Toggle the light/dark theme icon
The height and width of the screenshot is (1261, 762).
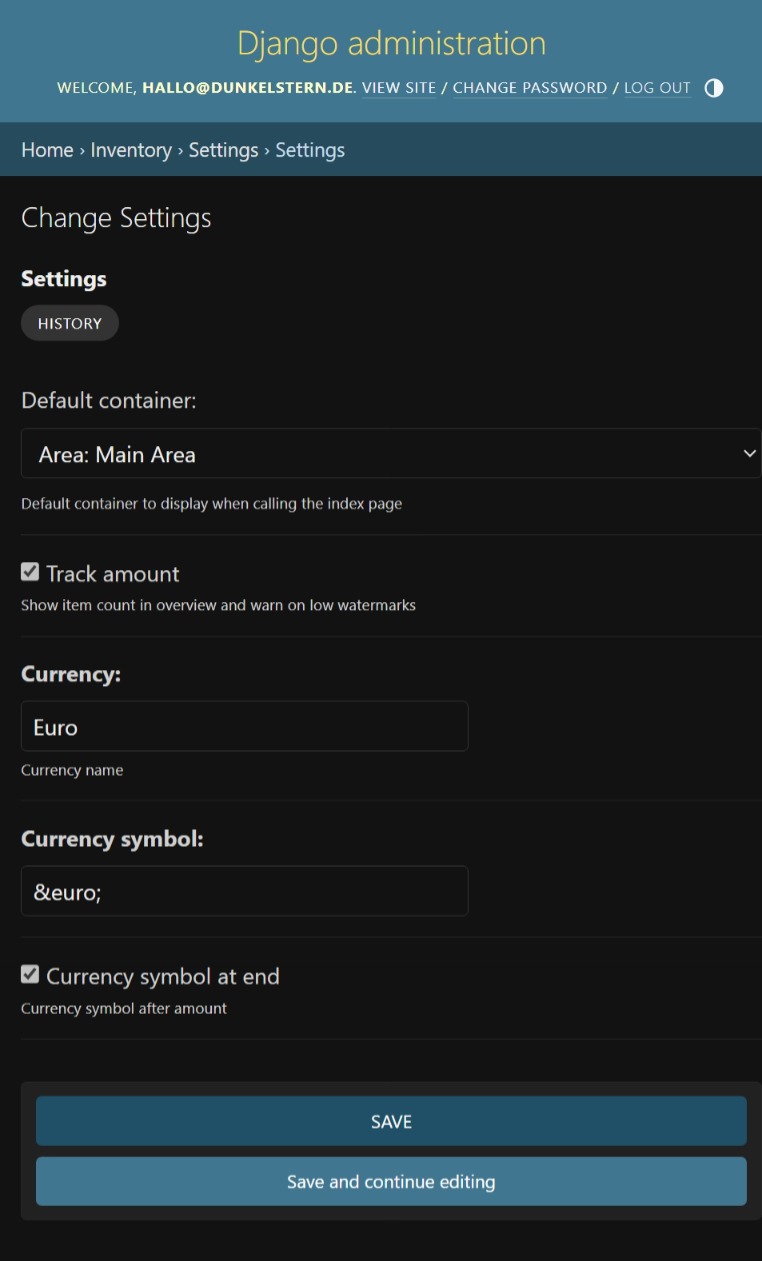(714, 88)
